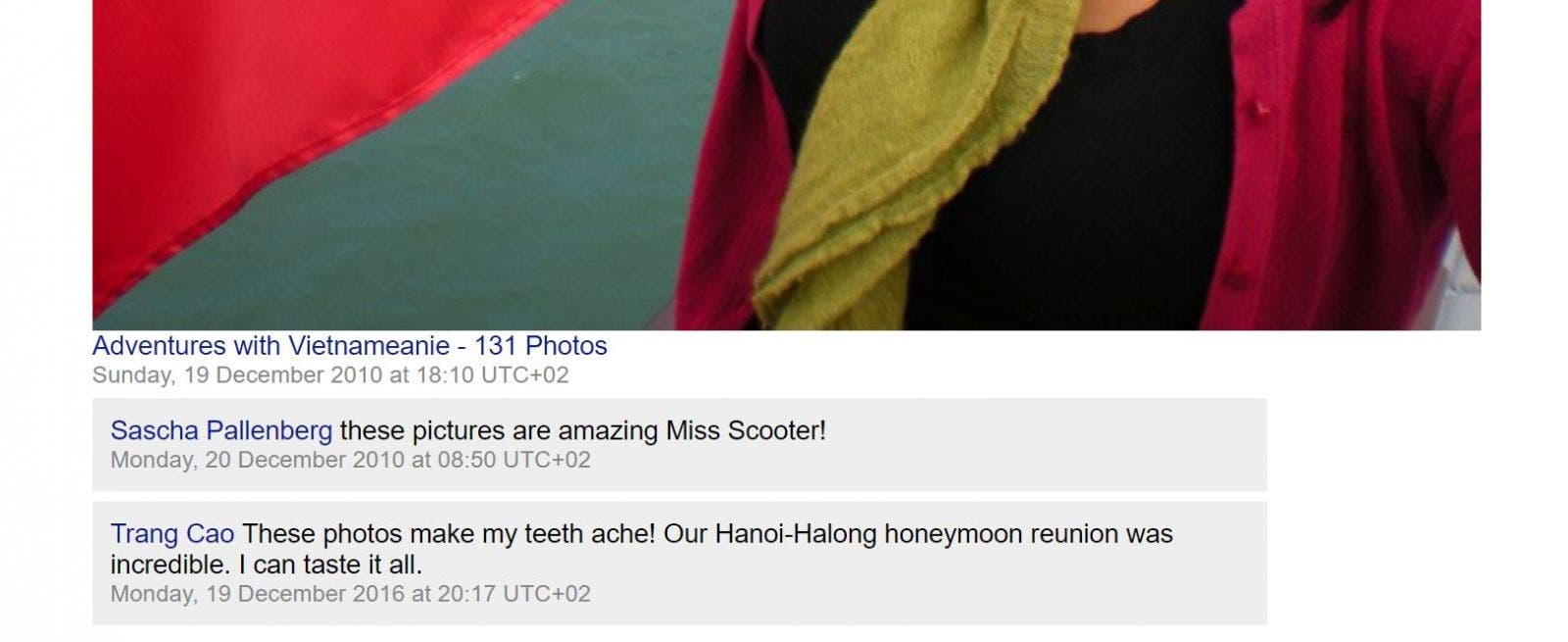Click the words "Miss Scooter!" in Sascha's comment
The height and width of the screenshot is (642, 1568).
(746, 430)
